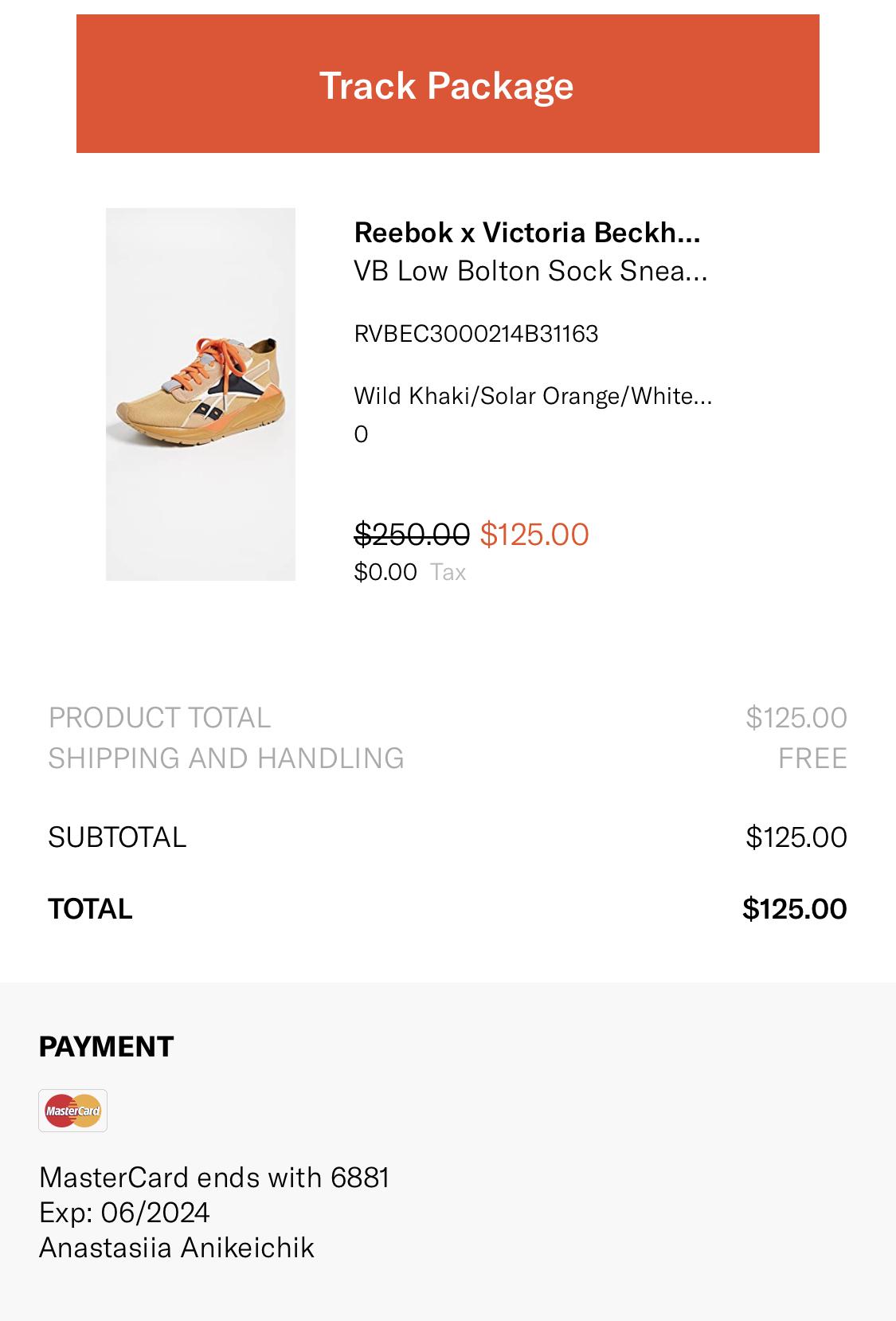Tap the card expiry Exp: 06/2024
This screenshot has height=1321, width=896.
pos(124,1212)
